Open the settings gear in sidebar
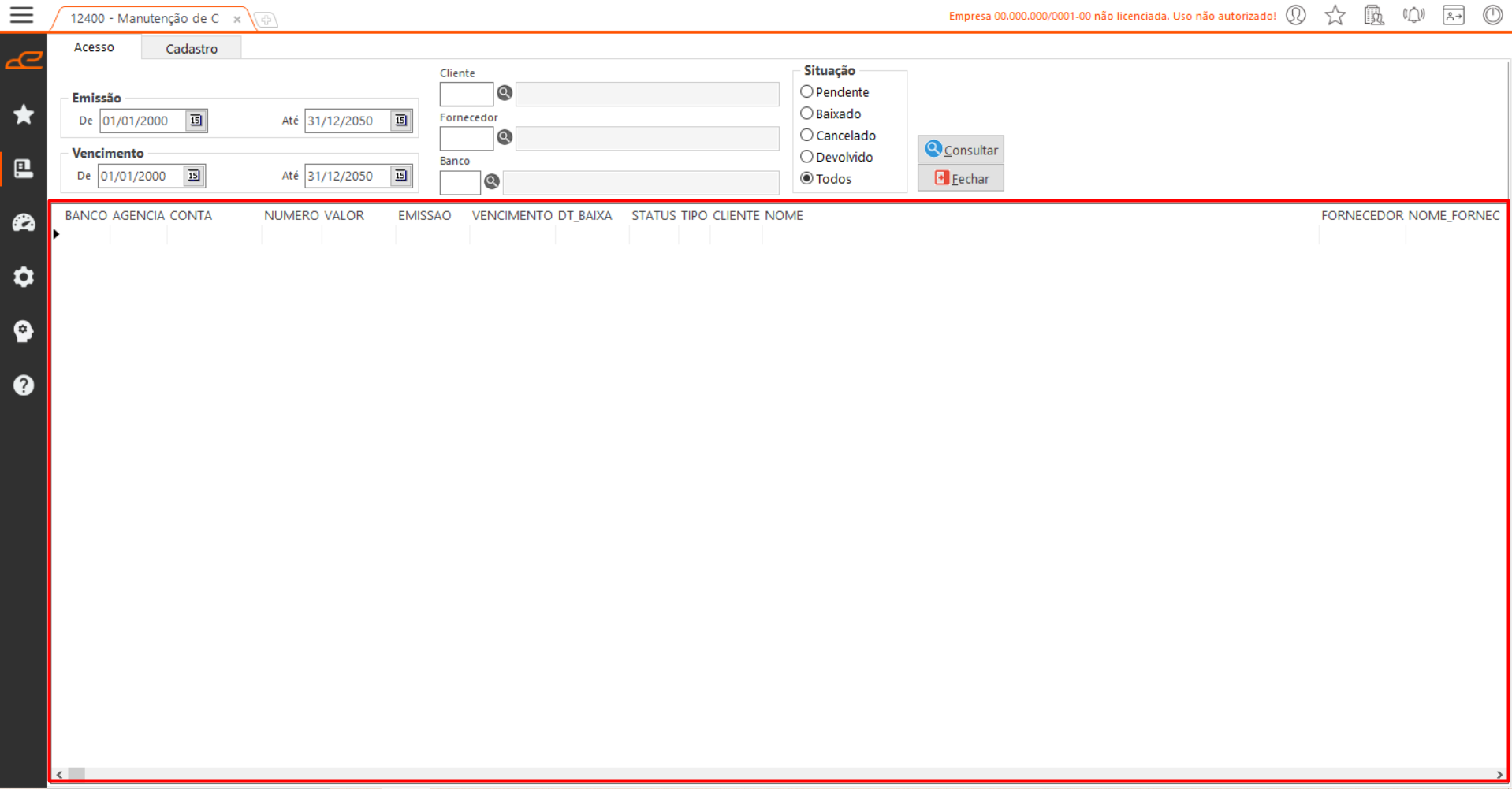 coord(24,277)
